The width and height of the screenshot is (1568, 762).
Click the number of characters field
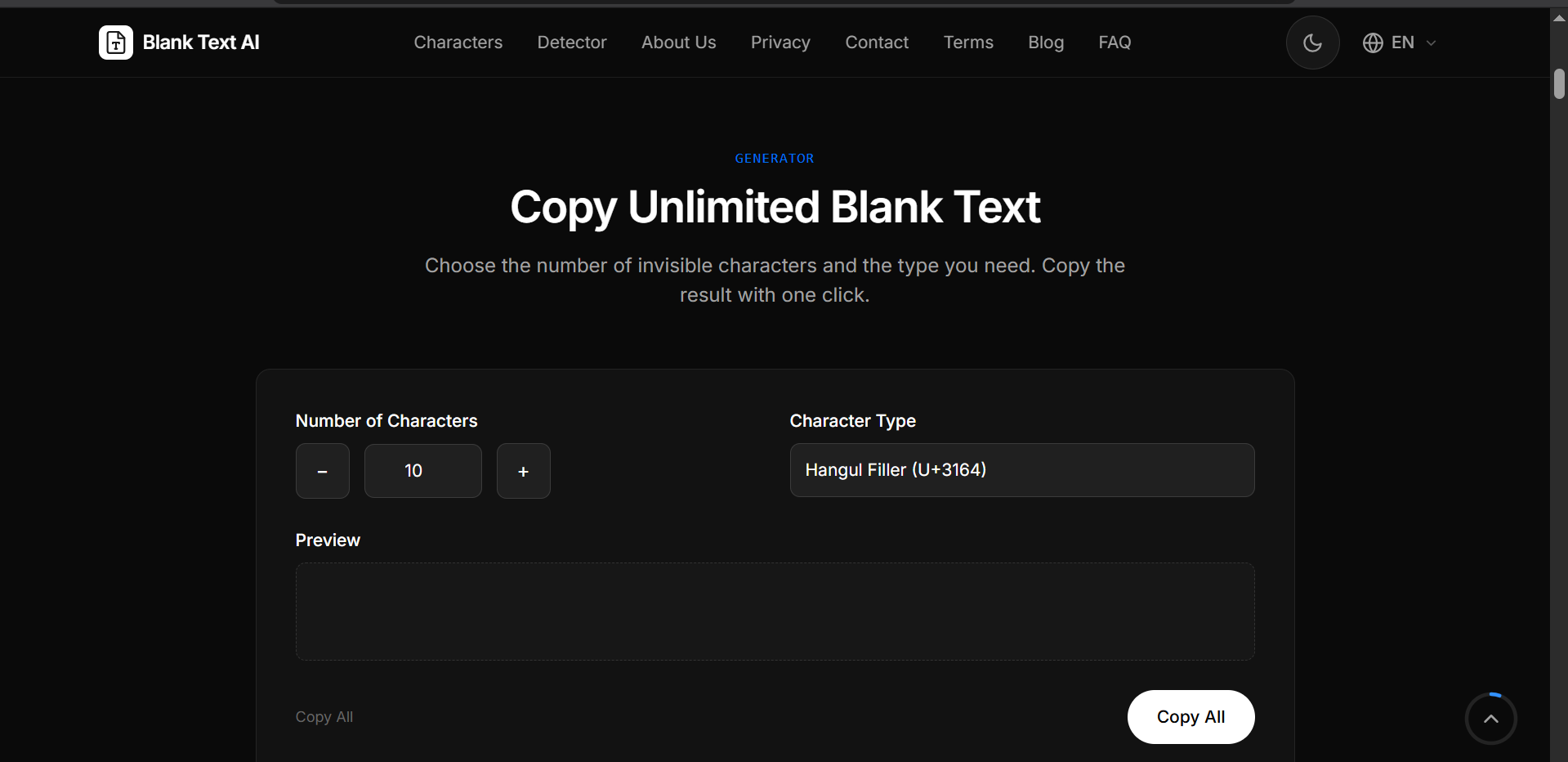click(423, 471)
